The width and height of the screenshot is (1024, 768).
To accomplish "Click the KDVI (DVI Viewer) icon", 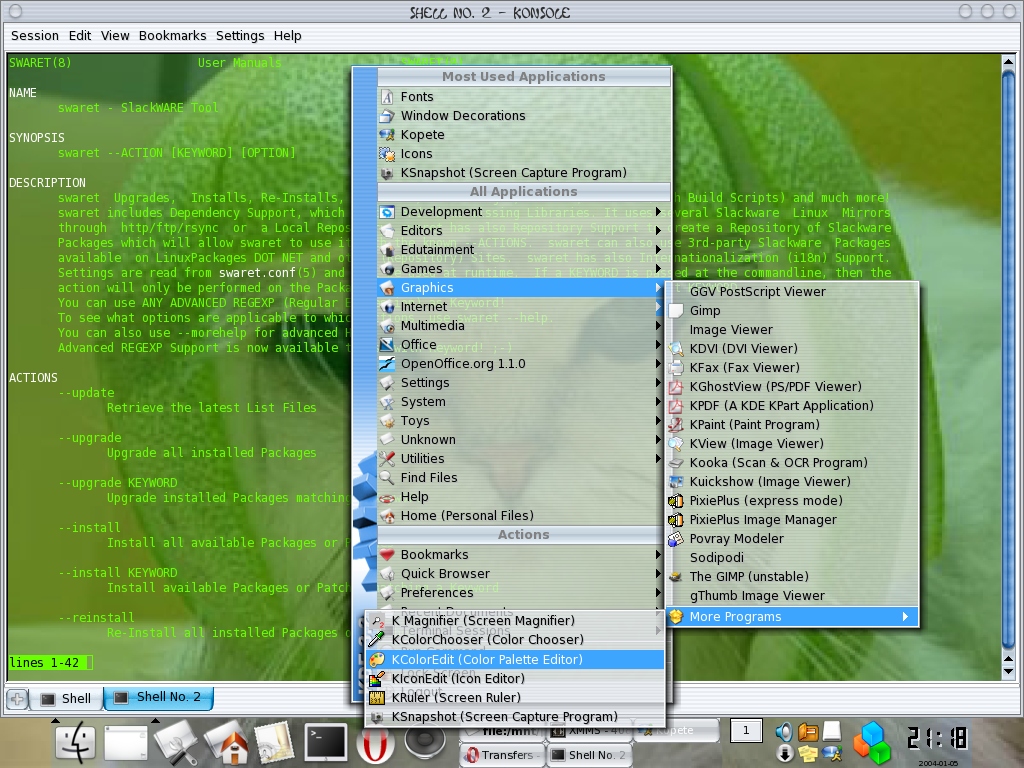I will 677,349.
